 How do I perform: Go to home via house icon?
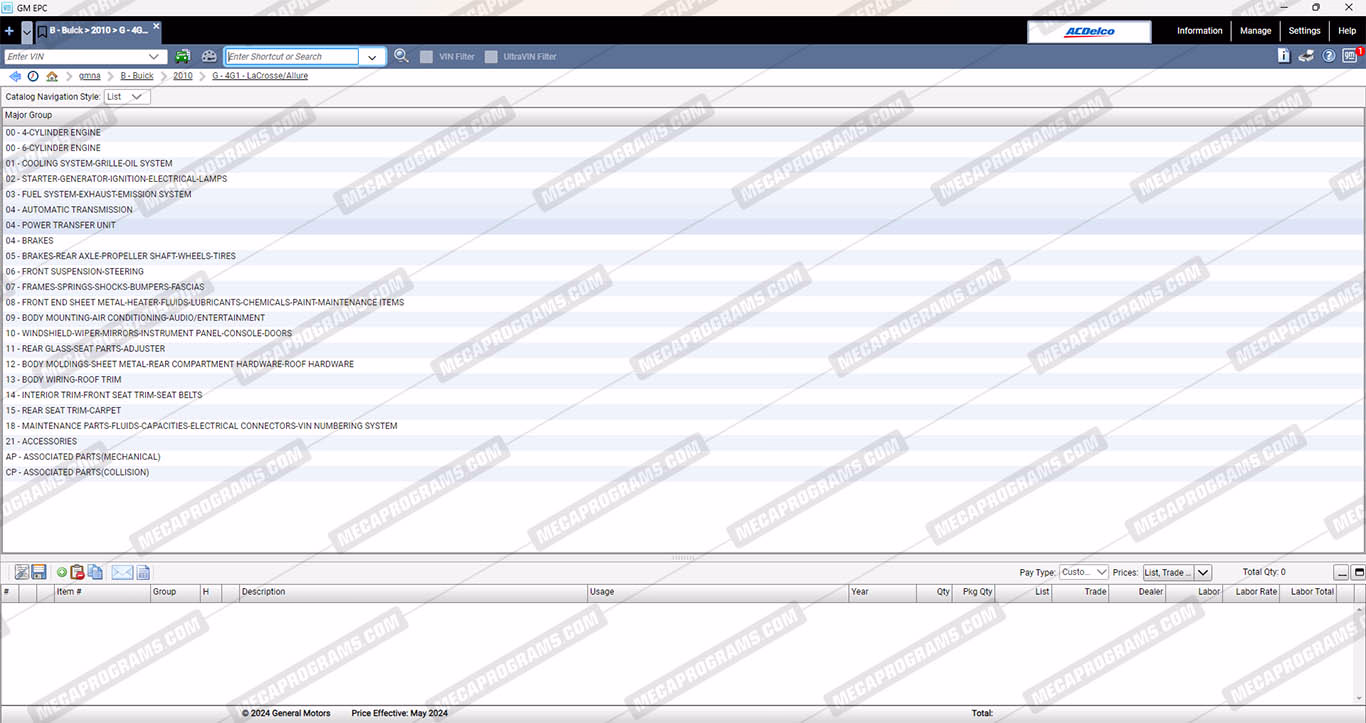[x=52, y=76]
